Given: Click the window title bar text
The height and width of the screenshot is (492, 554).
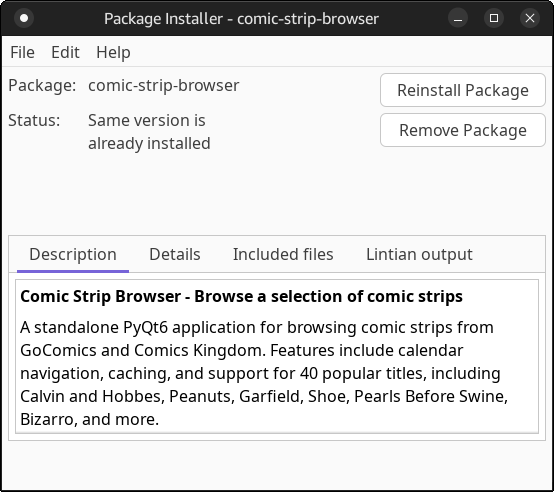Looking at the screenshot, I should pyautogui.click(x=241, y=18).
